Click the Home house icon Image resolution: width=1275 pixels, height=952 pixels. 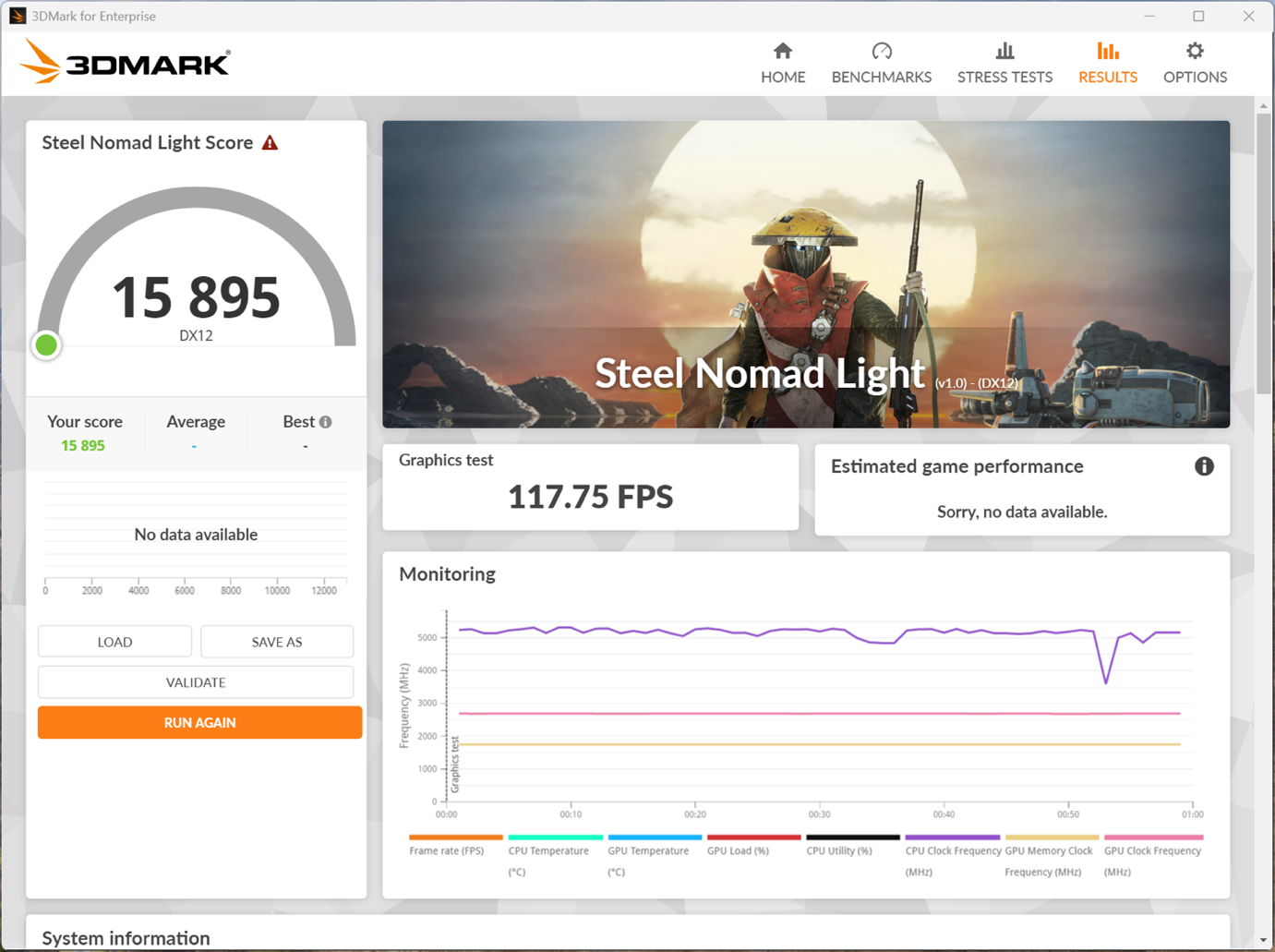point(783,51)
